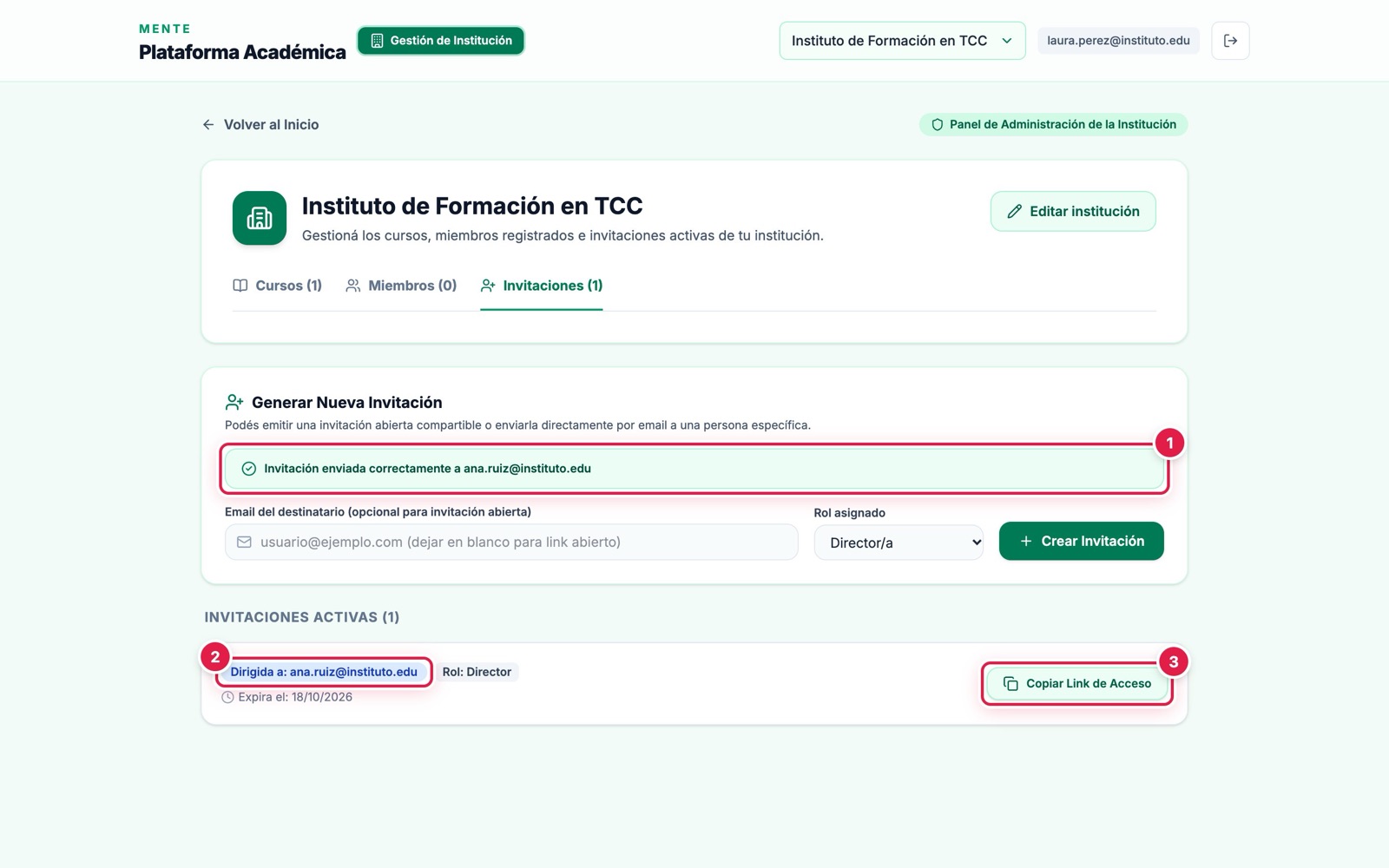Go back via Volver al Inicio link

coord(260,125)
